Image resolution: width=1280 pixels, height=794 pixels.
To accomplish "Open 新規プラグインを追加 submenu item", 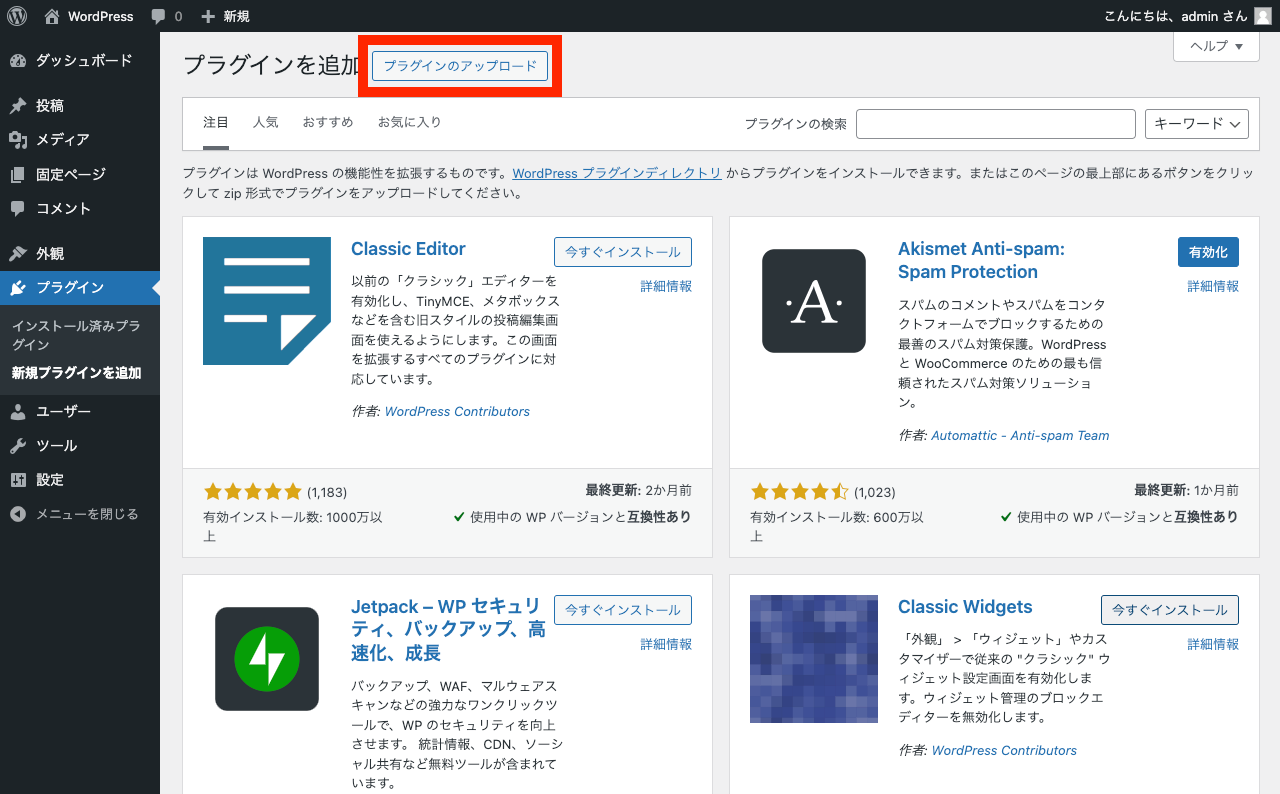I will point(76,373).
